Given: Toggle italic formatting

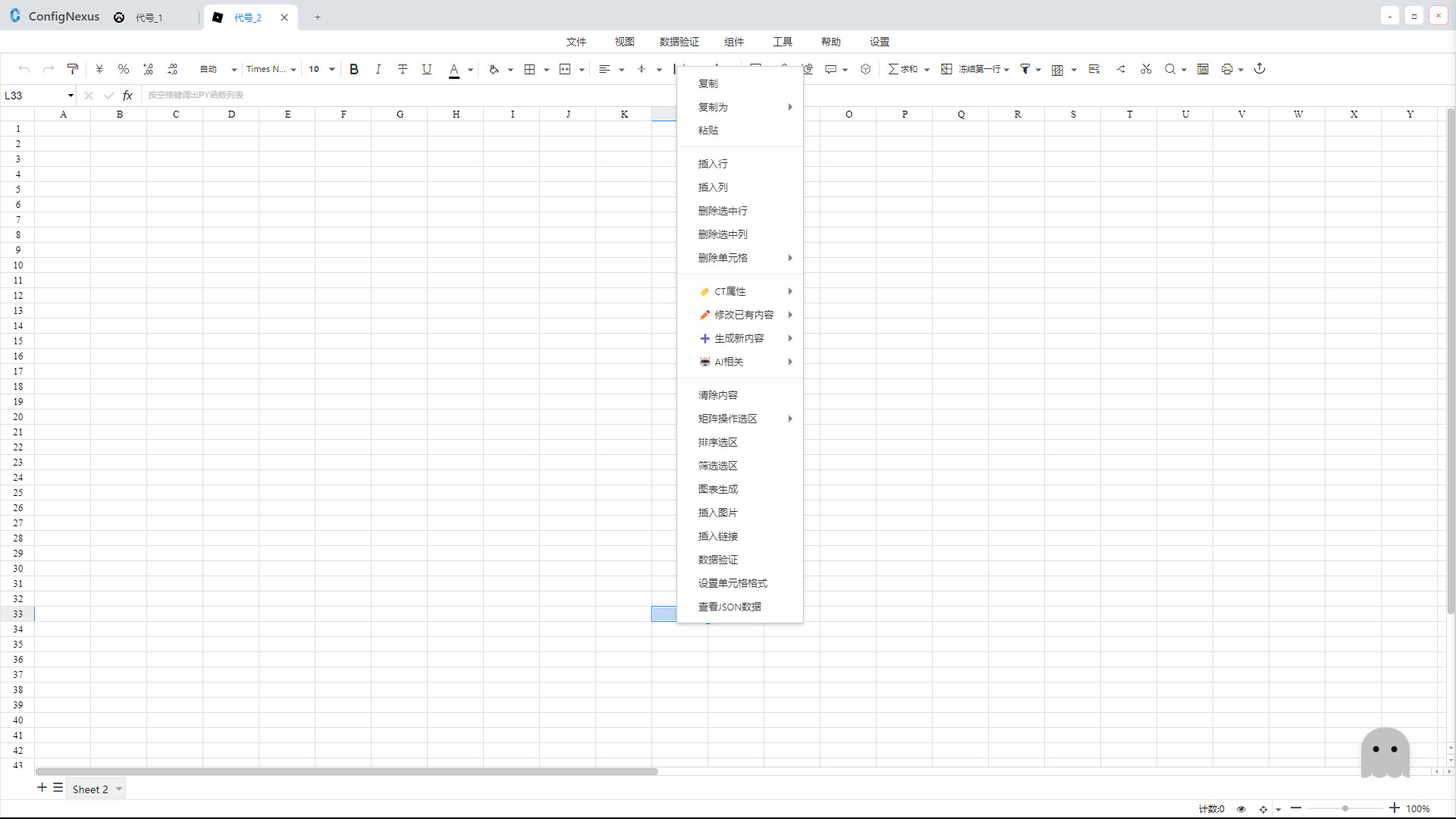Looking at the screenshot, I should [x=378, y=69].
